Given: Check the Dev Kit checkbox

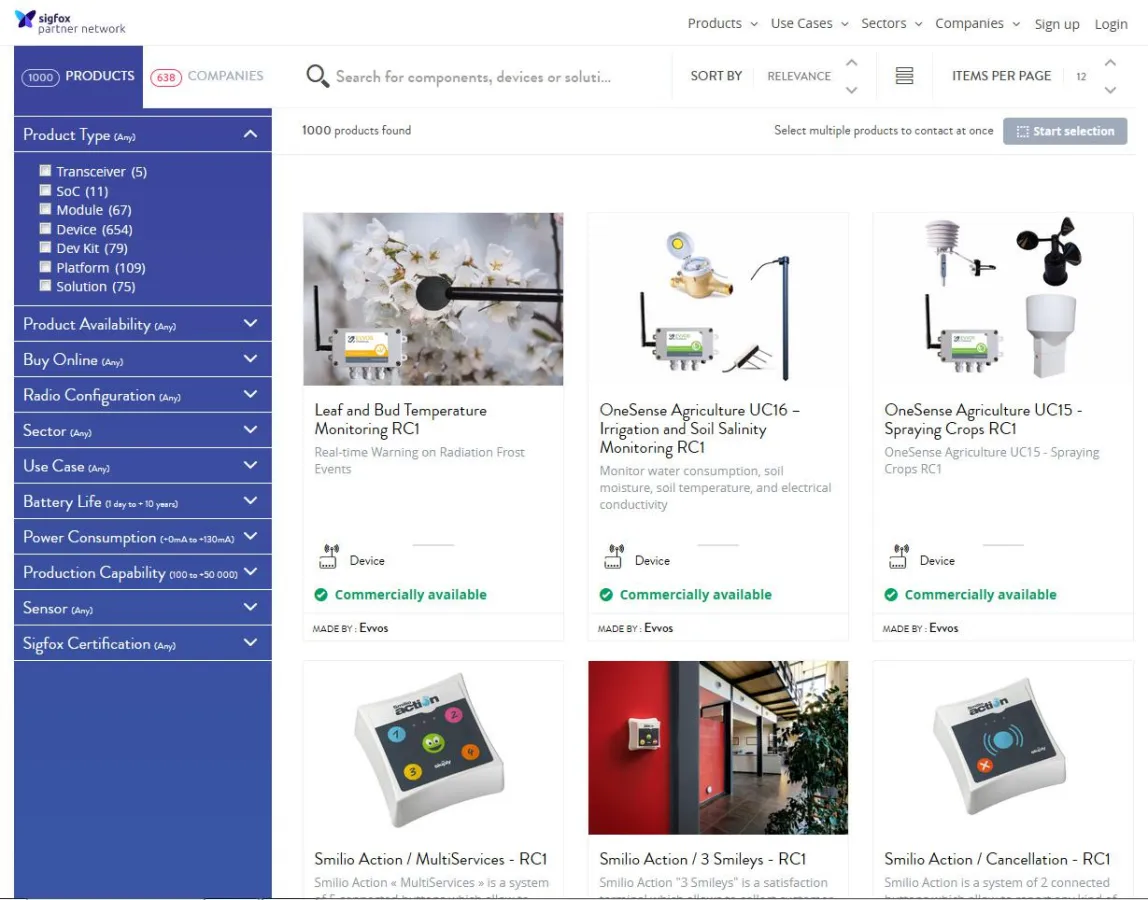Looking at the screenshot, I should coord(45,247).
